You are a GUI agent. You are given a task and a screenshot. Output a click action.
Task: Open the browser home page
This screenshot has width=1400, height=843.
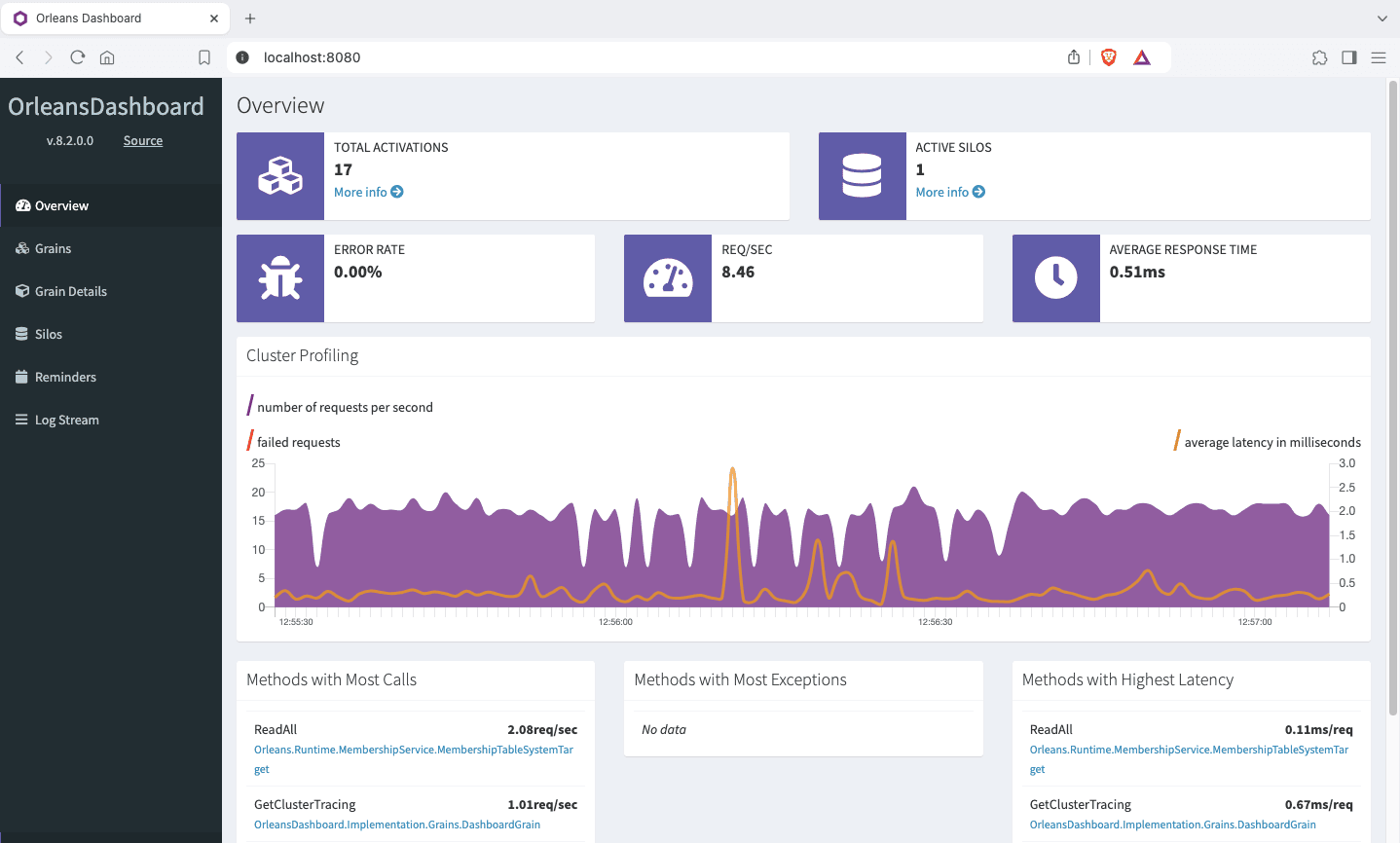(107, 57)
